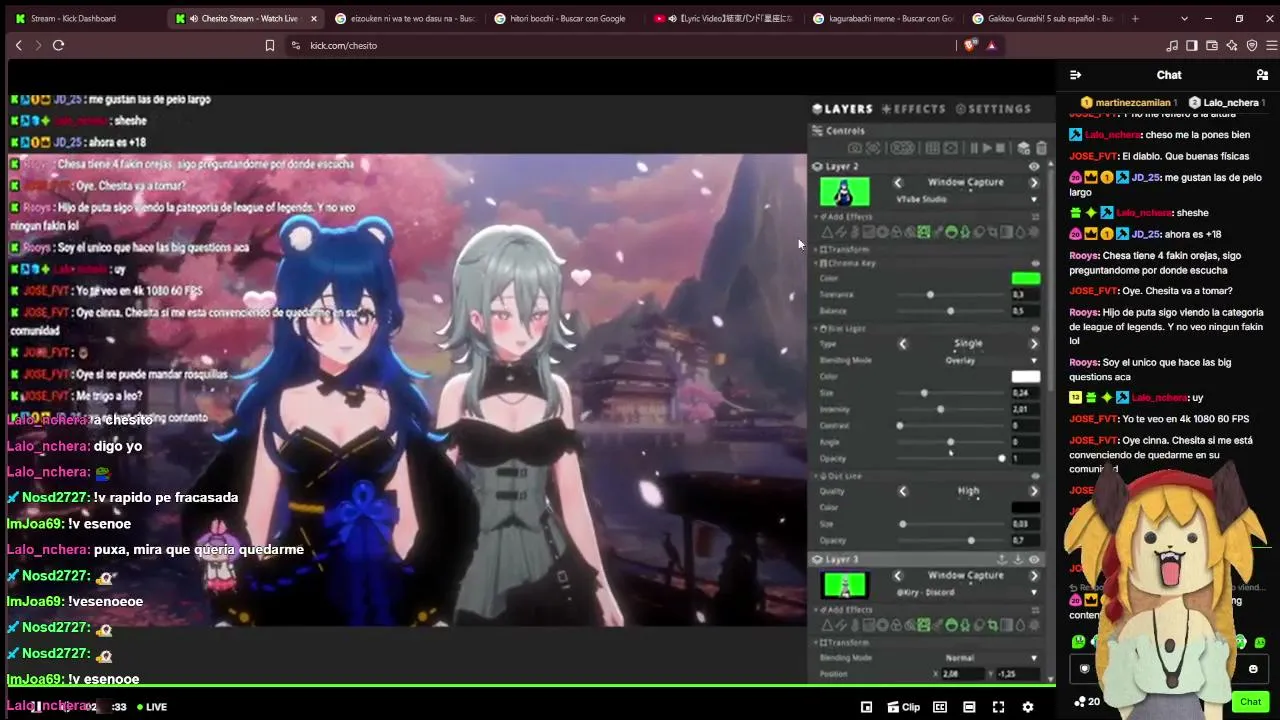Click Layer 2 VTube Studio thumbnail
This screenshot has width=1280, height=720.
845,191
